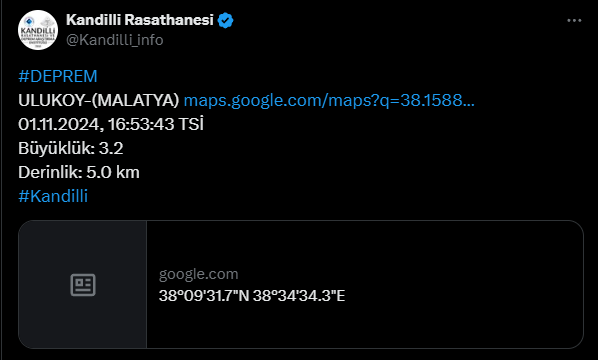Select the gray thumbnail panel of link card
Viewport: 598px width, 360px height.
[83, 284]
